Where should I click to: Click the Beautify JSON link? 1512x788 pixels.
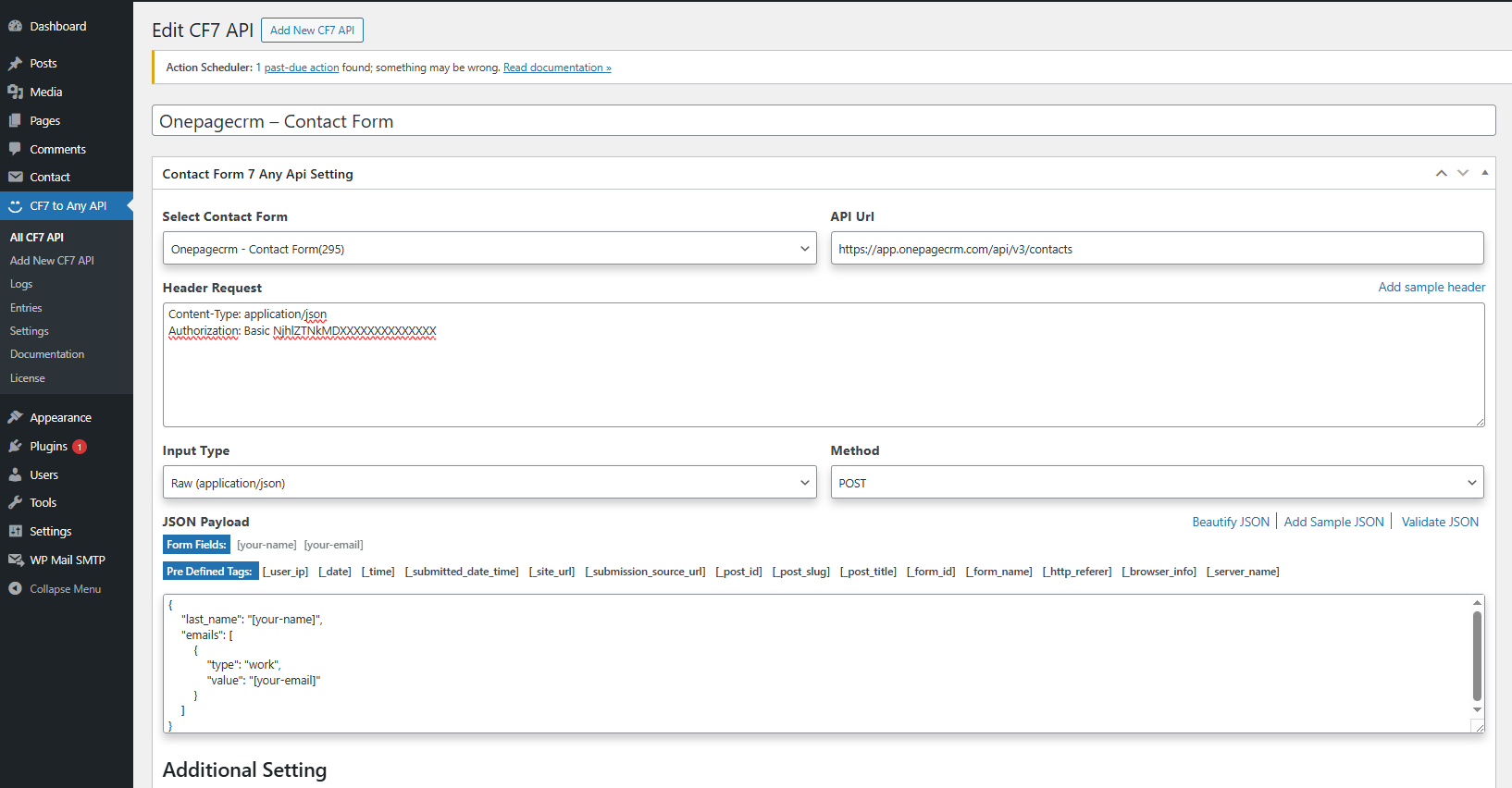tap(1231, 523)
